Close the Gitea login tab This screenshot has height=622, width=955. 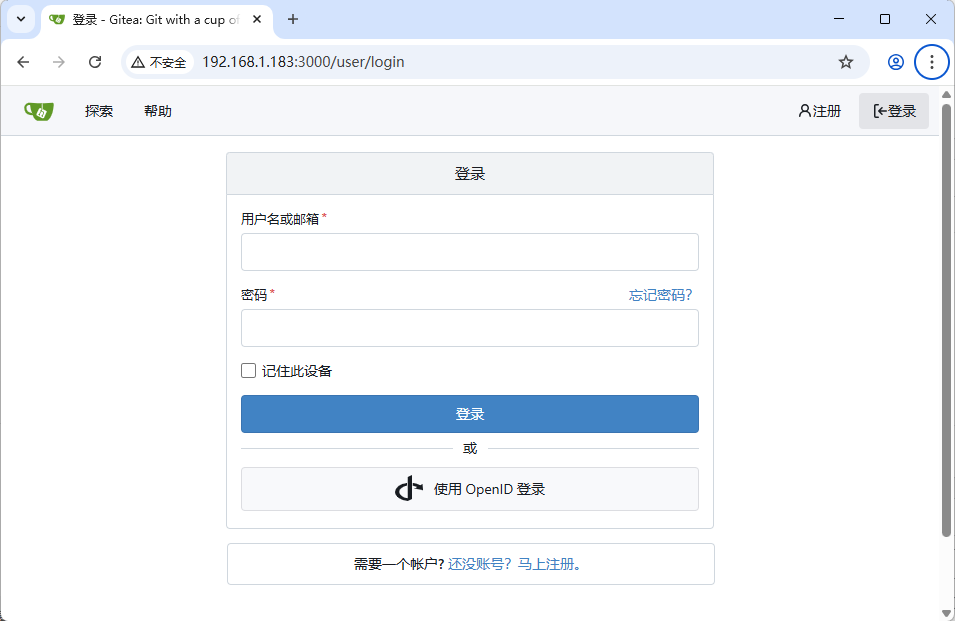(257, 19)
